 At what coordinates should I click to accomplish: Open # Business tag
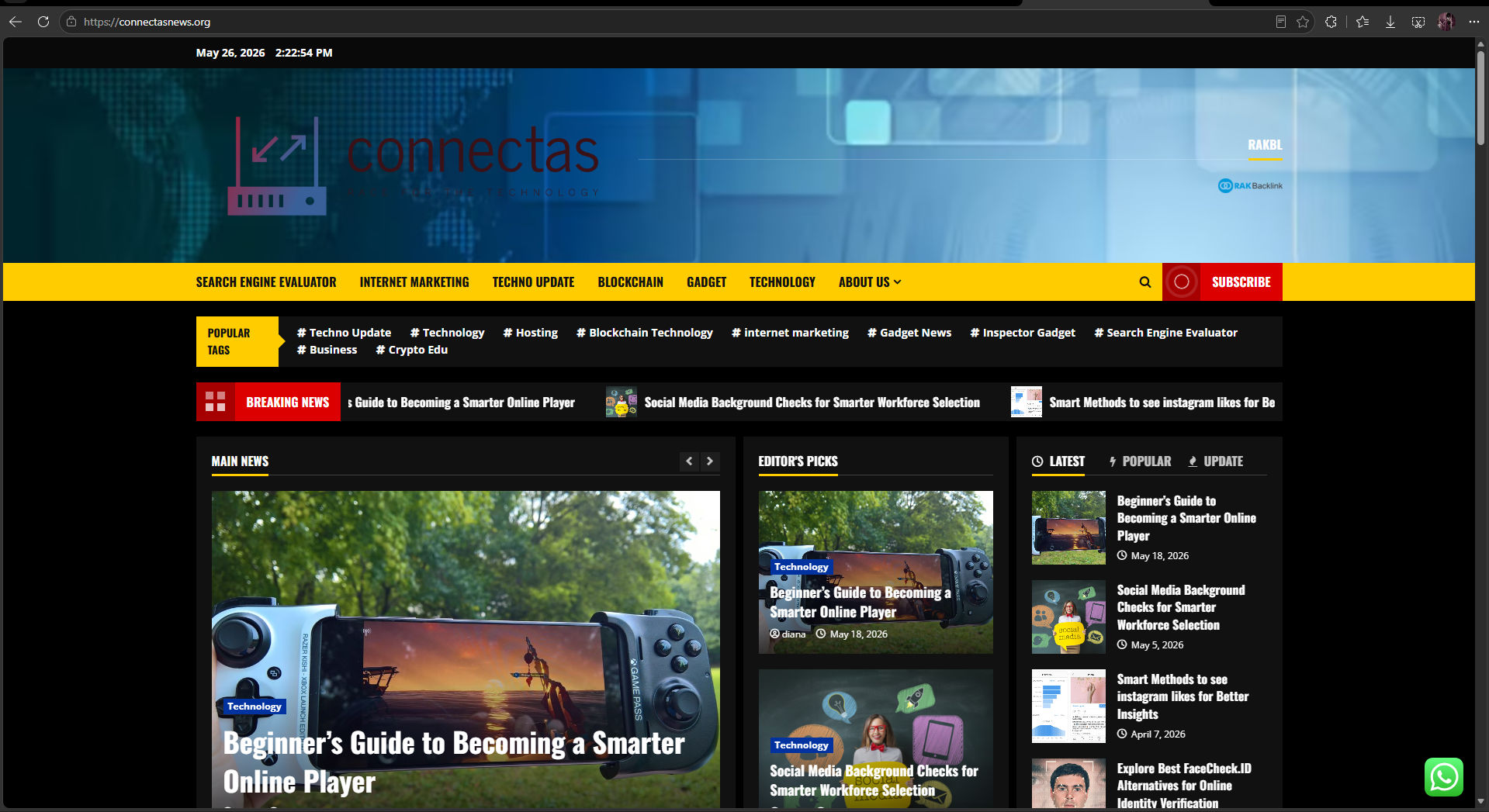(x=327, y=350)
